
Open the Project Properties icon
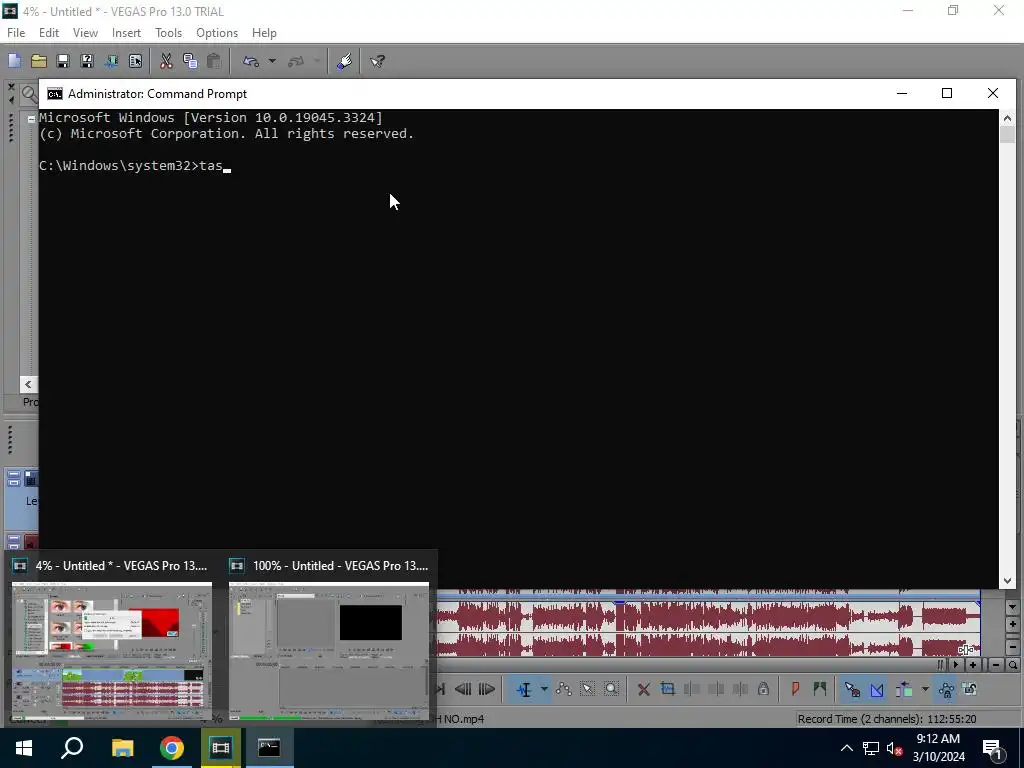pyautogui.click(x=135, y=61)
